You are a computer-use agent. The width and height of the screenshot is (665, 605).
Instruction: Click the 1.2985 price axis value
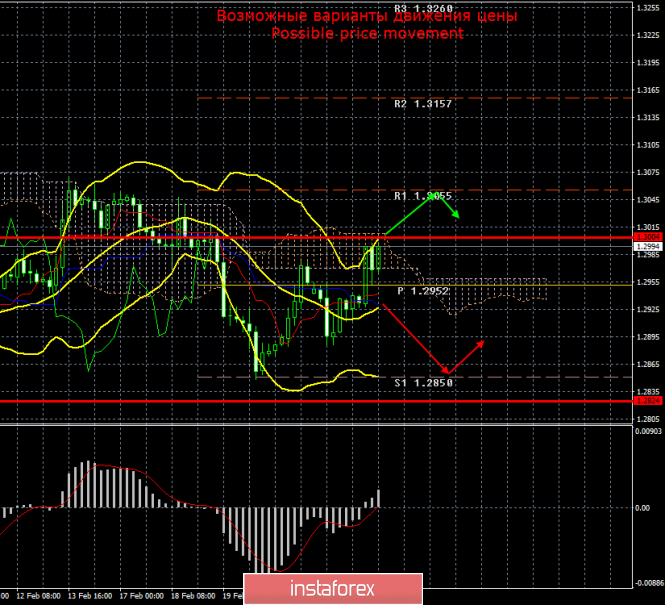[x=648, y=254]
